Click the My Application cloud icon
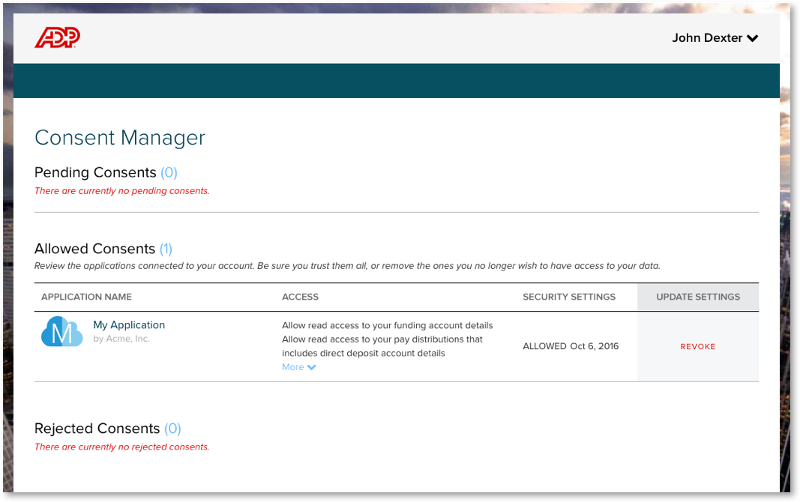Viewport: 800px width, 502px height. [61, 333]
